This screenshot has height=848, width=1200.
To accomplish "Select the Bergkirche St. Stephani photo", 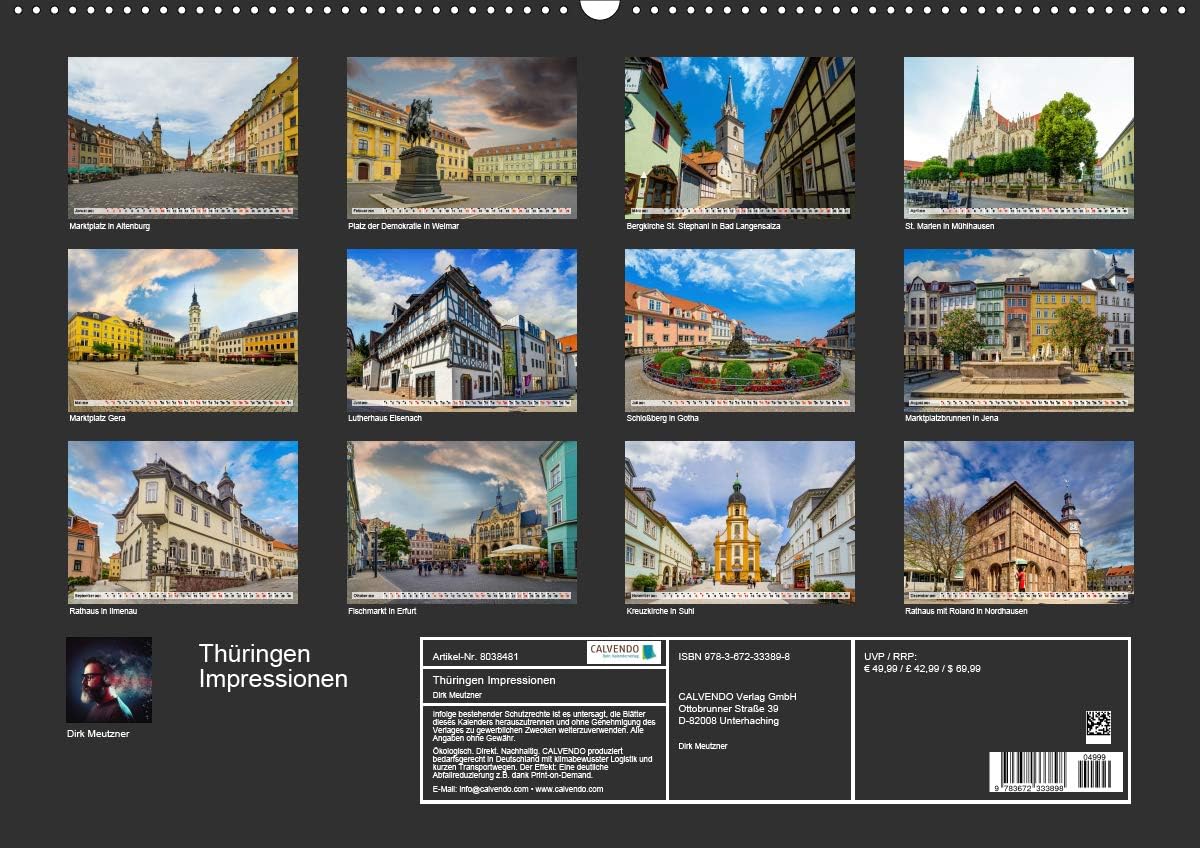I will pos(740,137).
